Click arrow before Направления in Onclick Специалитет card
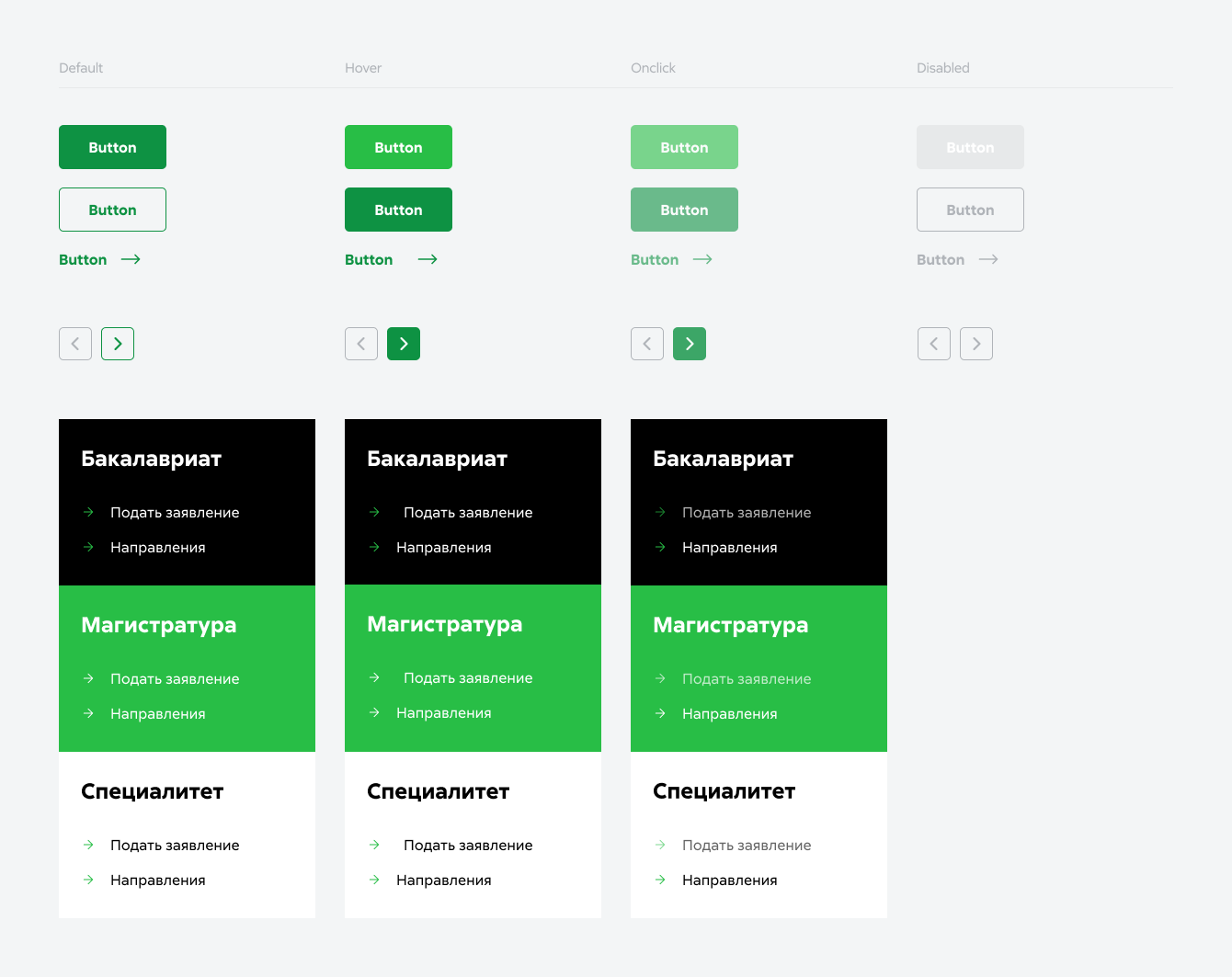 point(660,880)
